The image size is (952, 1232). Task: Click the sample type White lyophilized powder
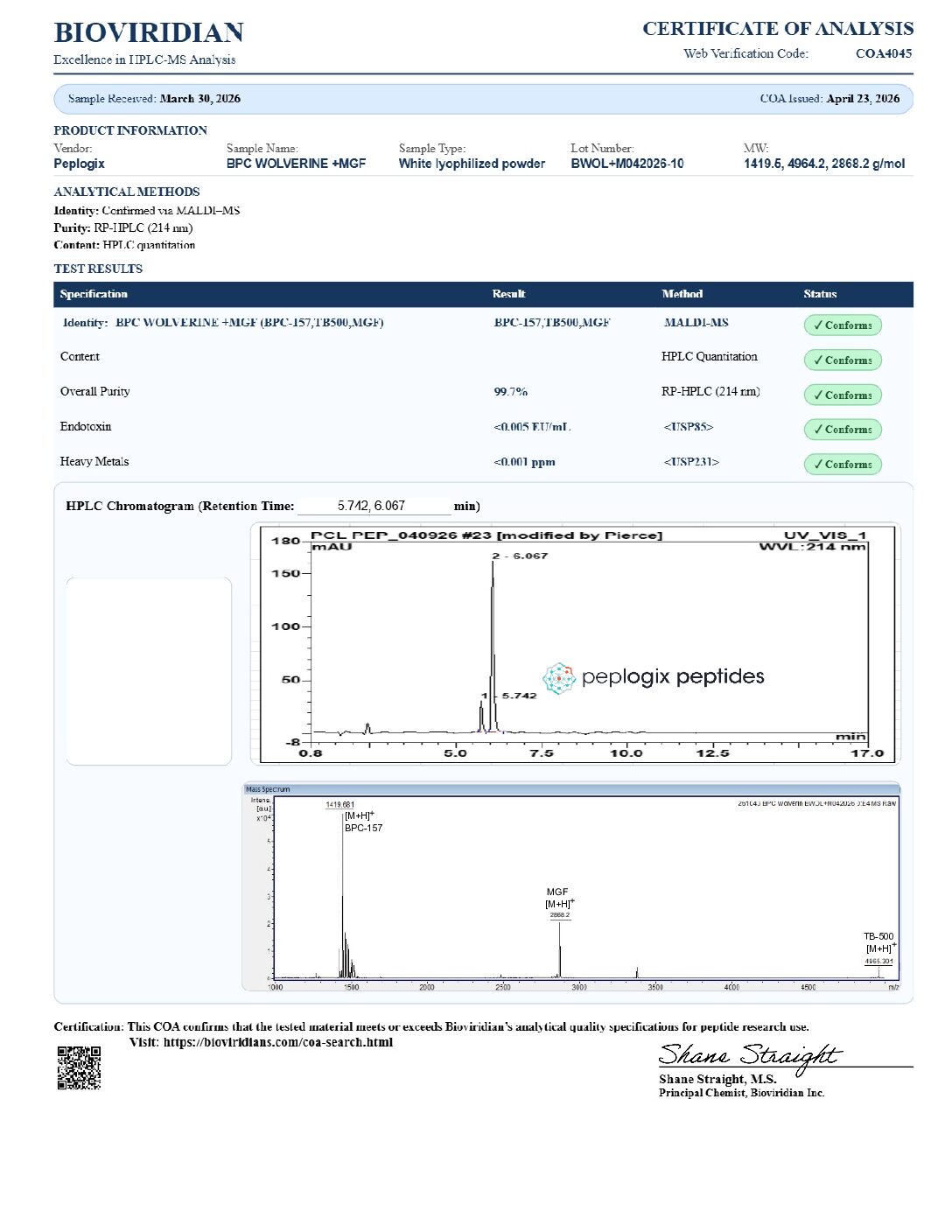click(x=472, y=164)
